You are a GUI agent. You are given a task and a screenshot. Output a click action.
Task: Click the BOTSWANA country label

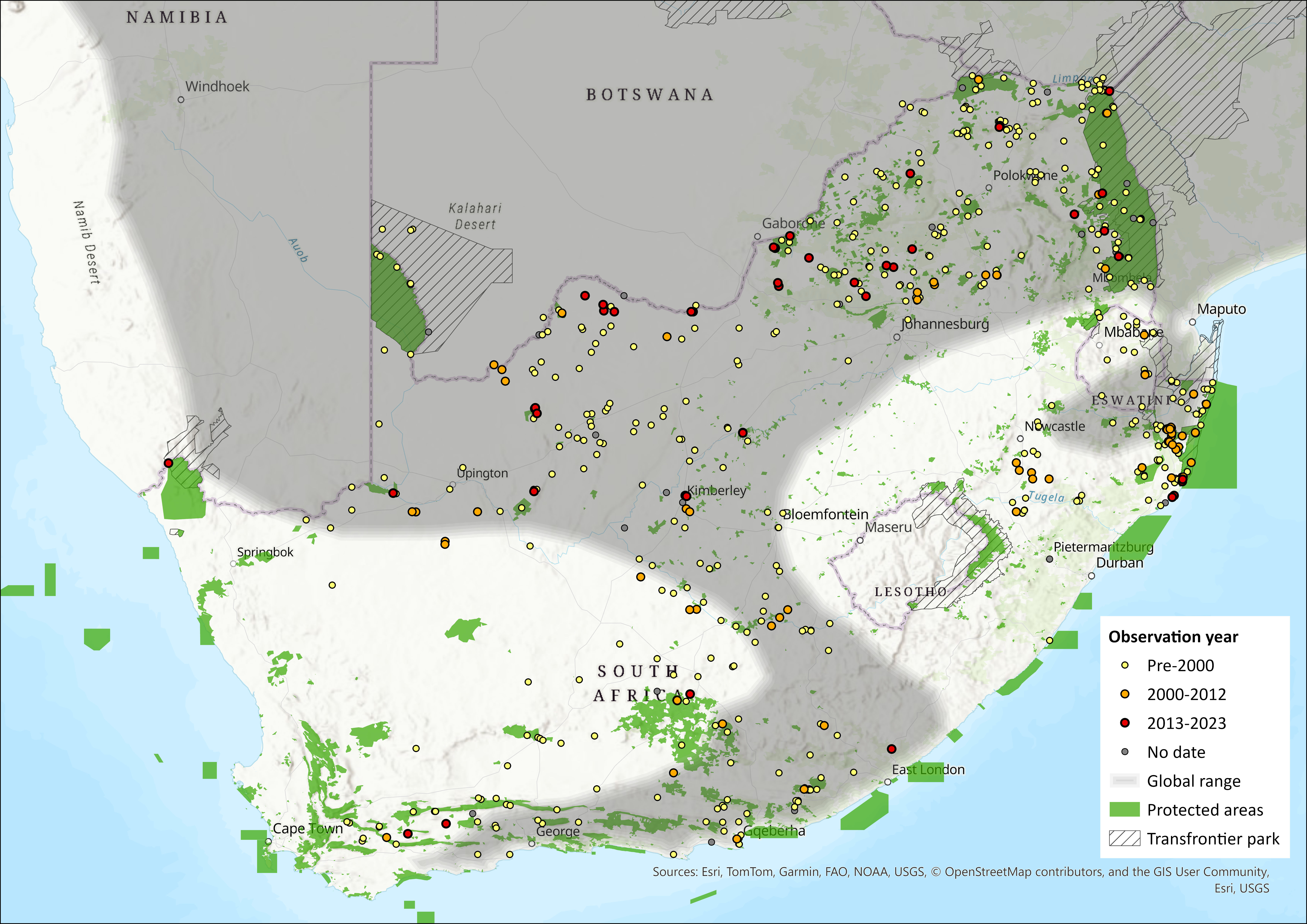[650, 94]
